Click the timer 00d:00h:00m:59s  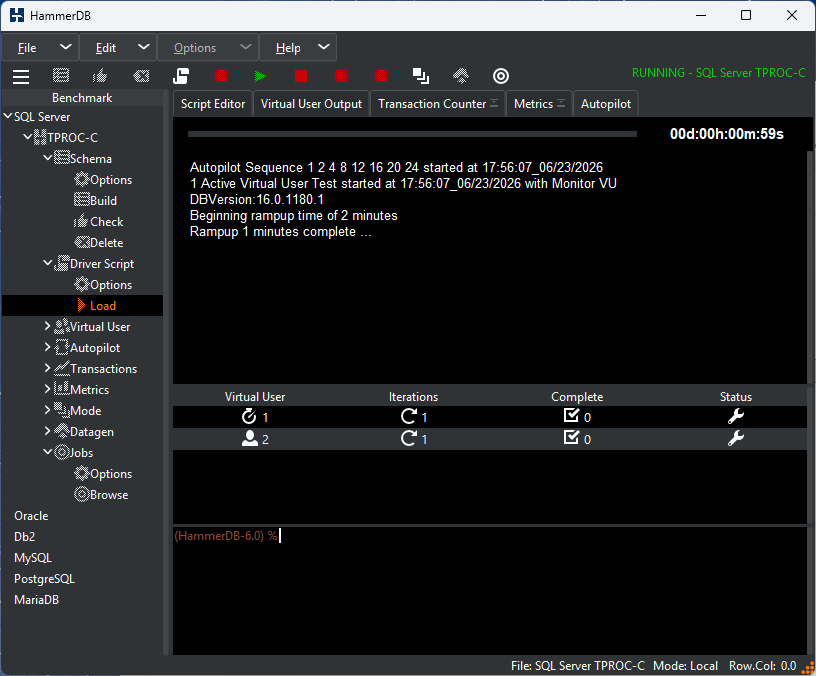[726, 134]
